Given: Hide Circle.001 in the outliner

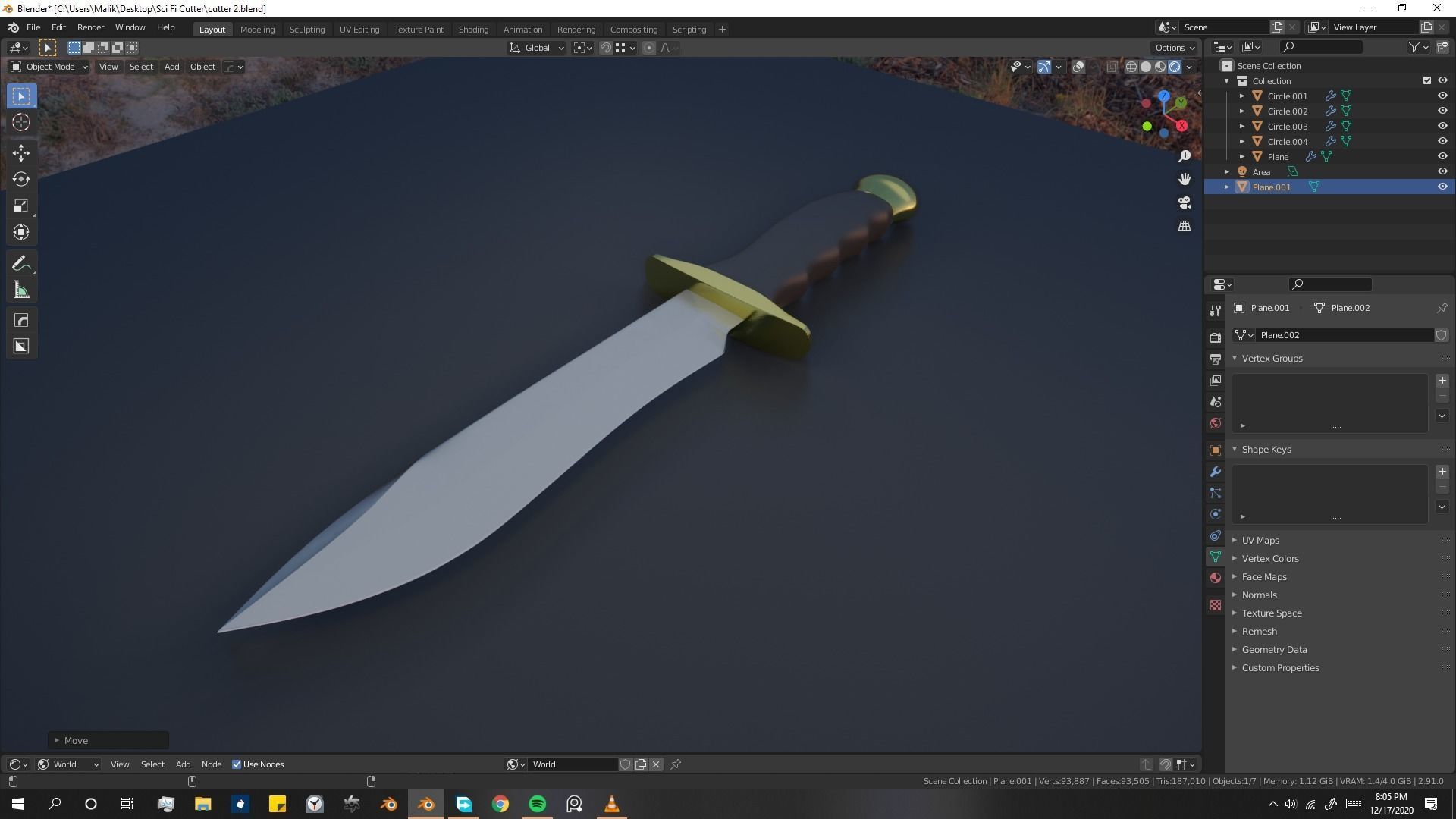Looking at the screenshot, I should pyautogui.click(x=1442, y=96).
